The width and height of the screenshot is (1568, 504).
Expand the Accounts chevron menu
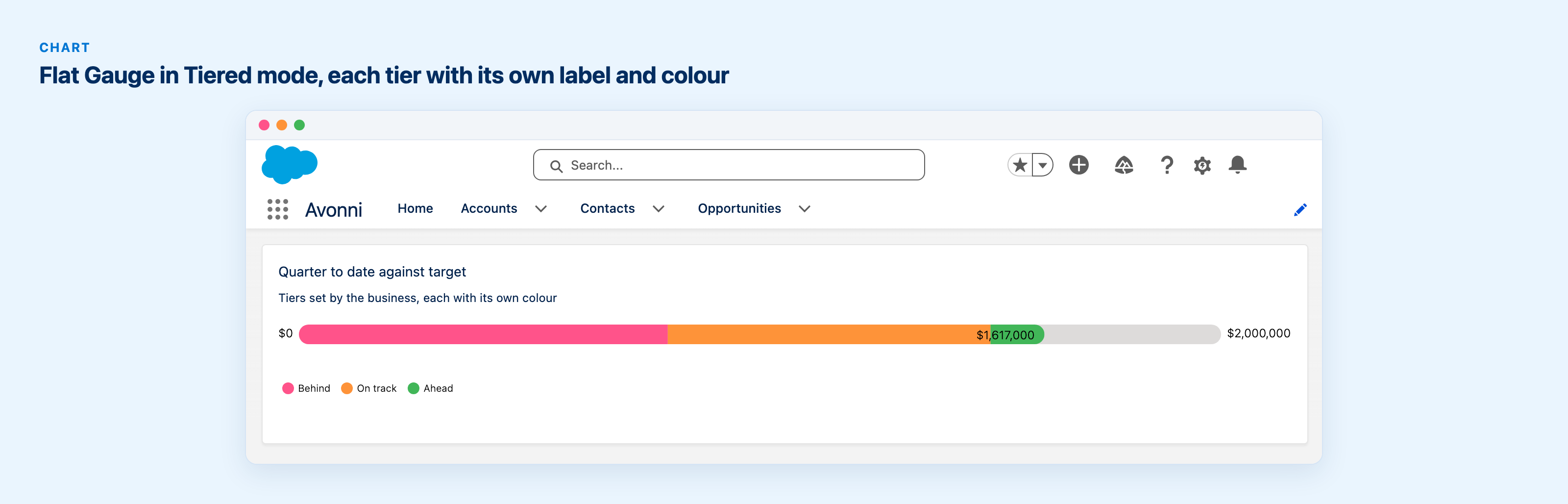(x=540, y=209)
